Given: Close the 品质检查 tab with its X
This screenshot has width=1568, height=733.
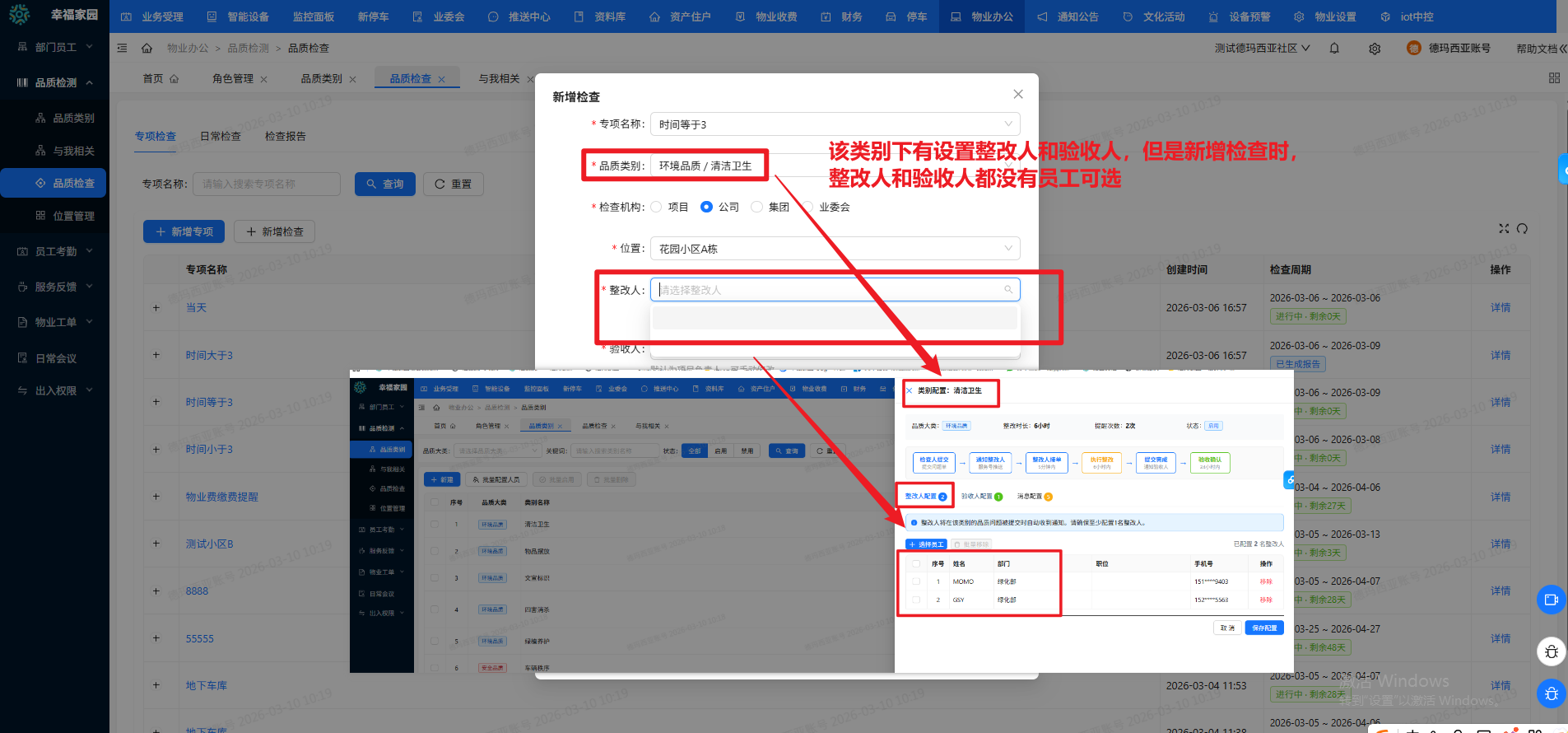Looking at the screenshot, I should tap(442, 79).
